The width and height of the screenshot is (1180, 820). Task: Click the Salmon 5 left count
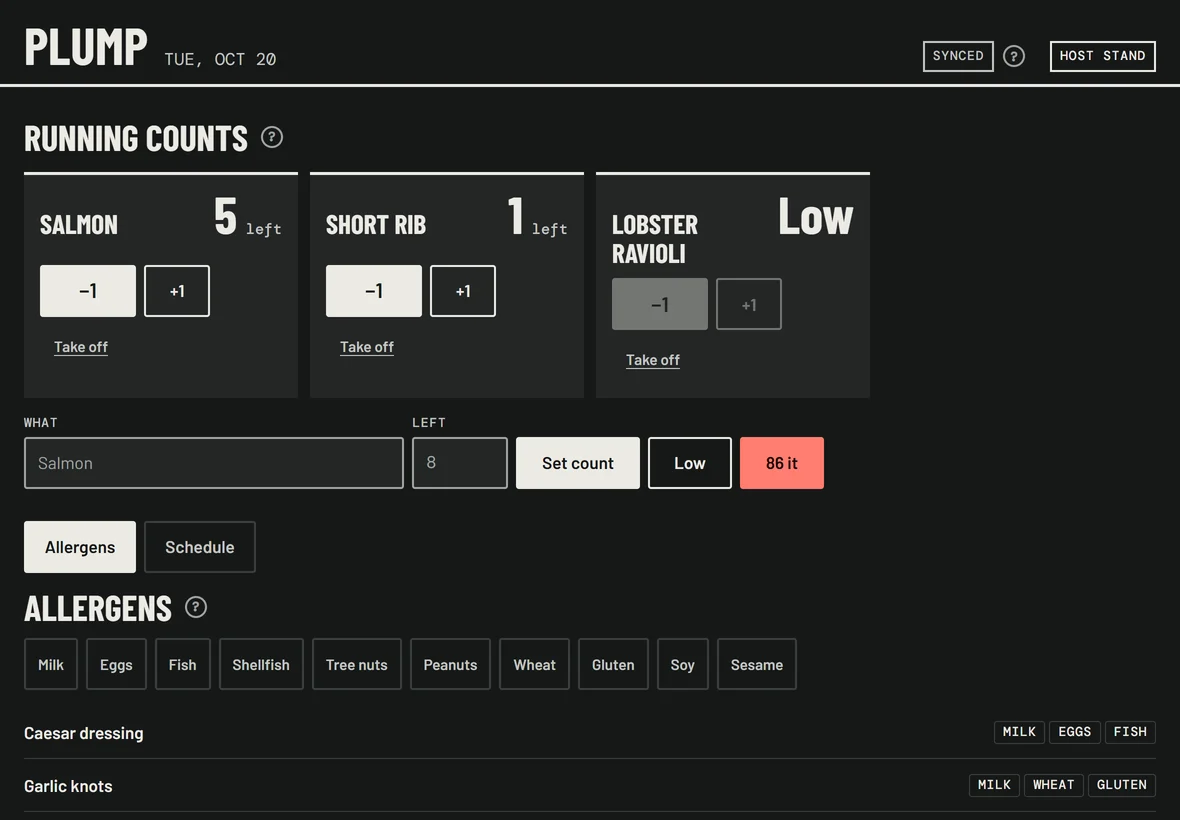248,217
